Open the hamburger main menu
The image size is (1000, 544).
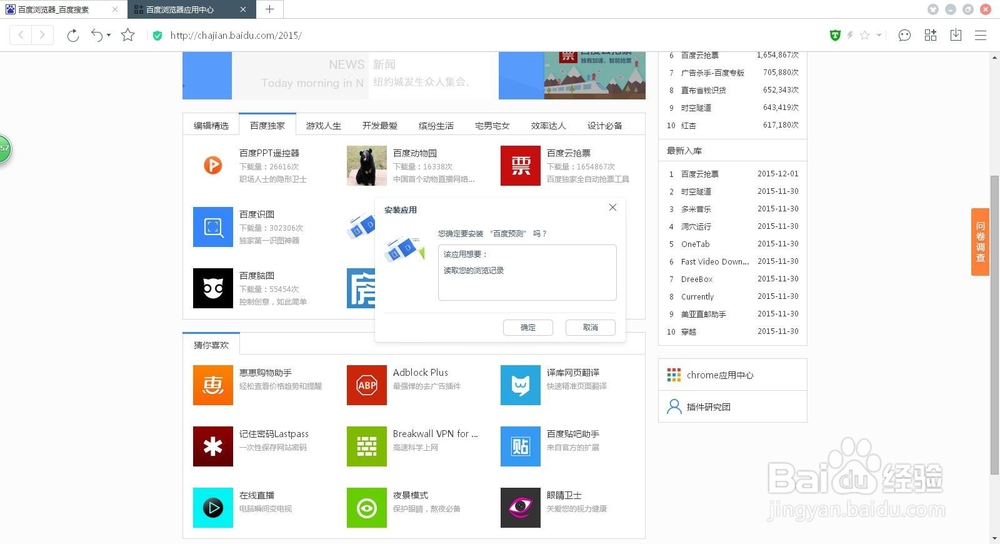point(981,35)
